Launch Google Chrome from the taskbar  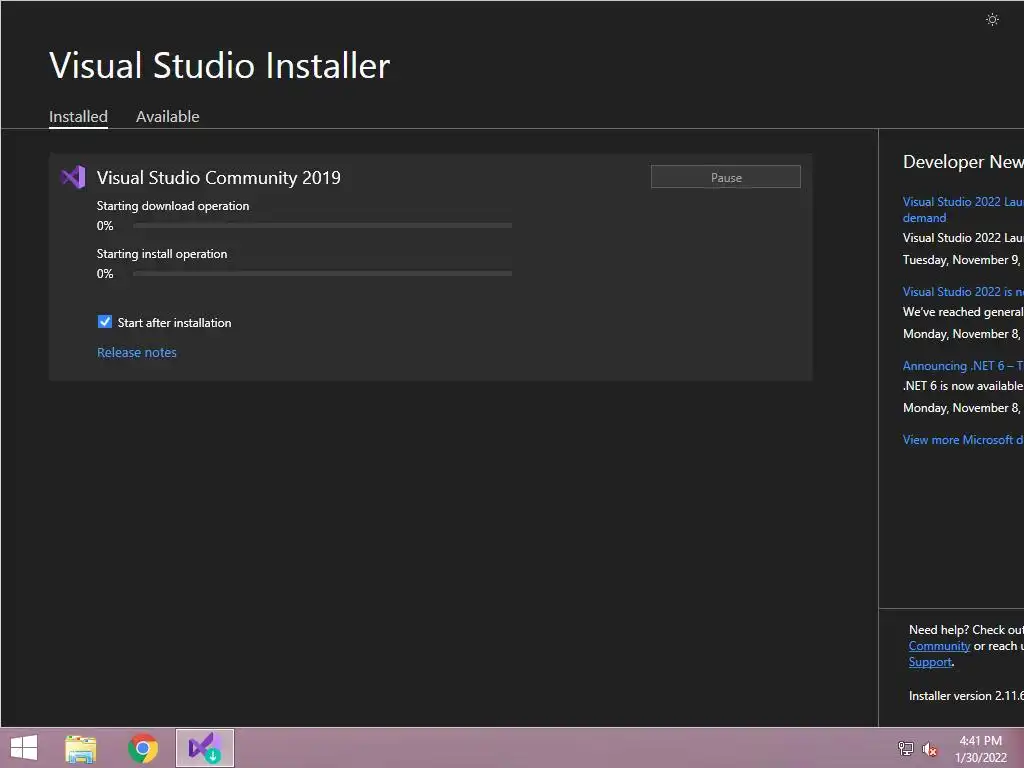[x=142, y=748]
